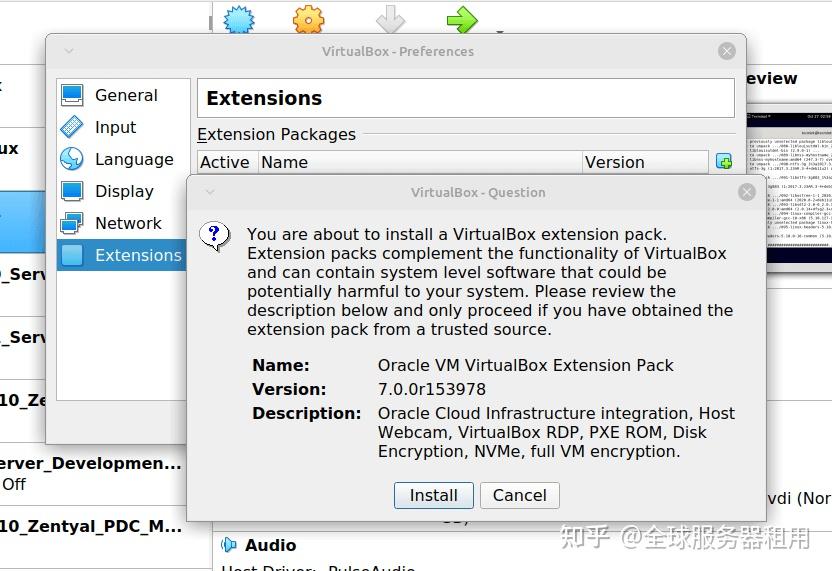Click the General monitor icon
The width and height of the screenshot is (832, 571).
[x=72, y=95]
